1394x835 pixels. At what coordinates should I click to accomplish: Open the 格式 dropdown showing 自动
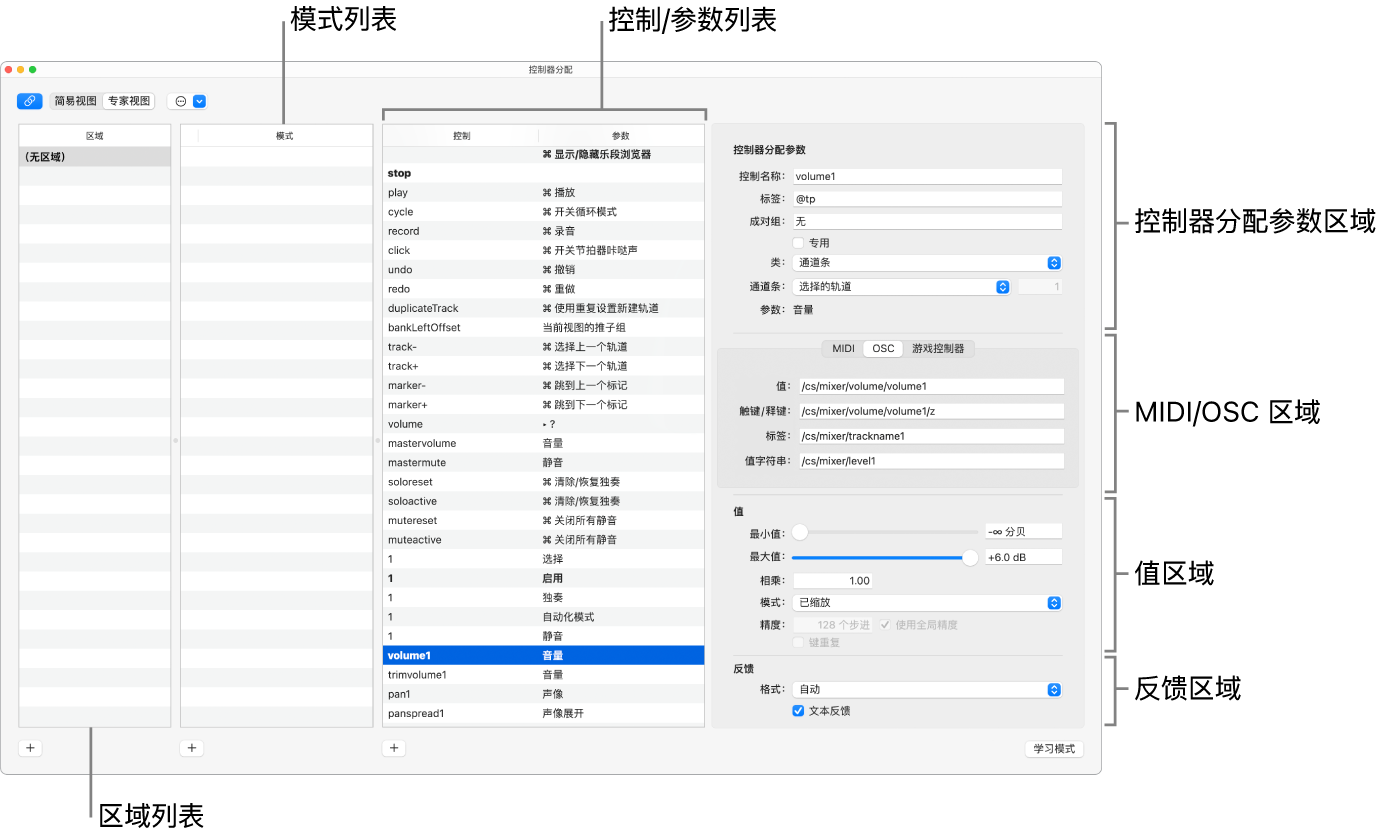pyautogui.click(x=926, y=689)
